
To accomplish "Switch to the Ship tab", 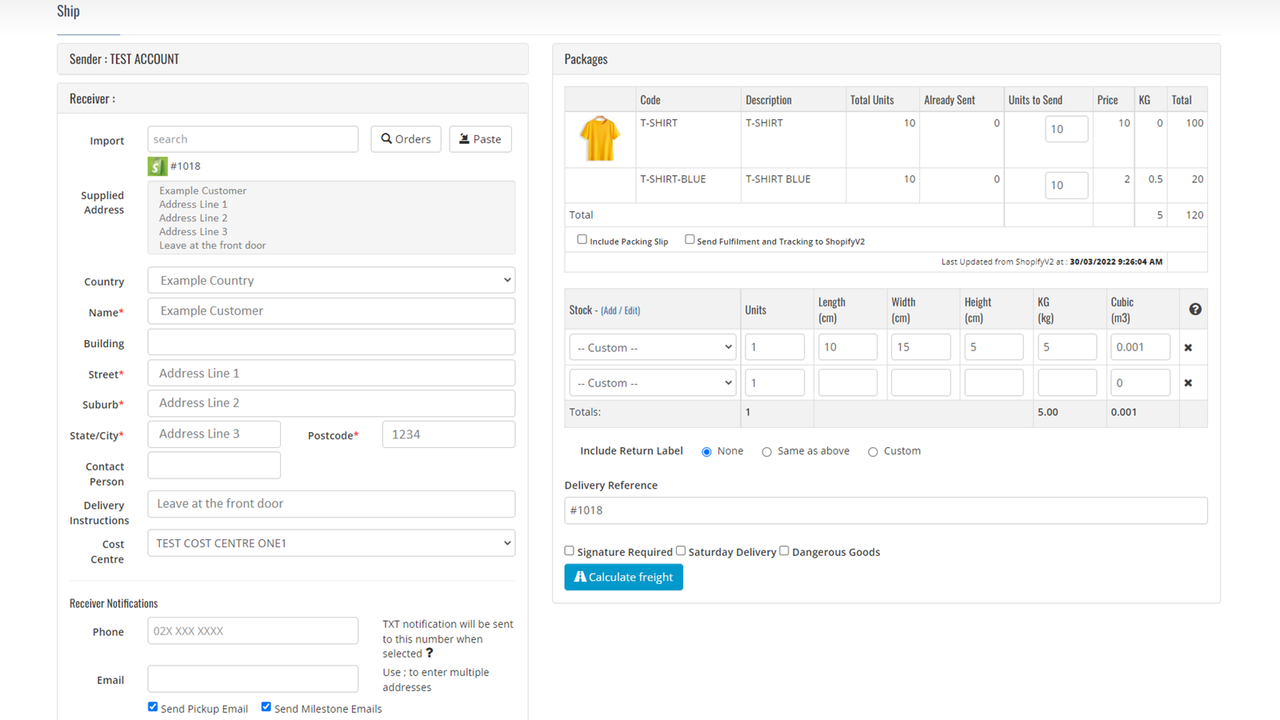I will [68, 11].
